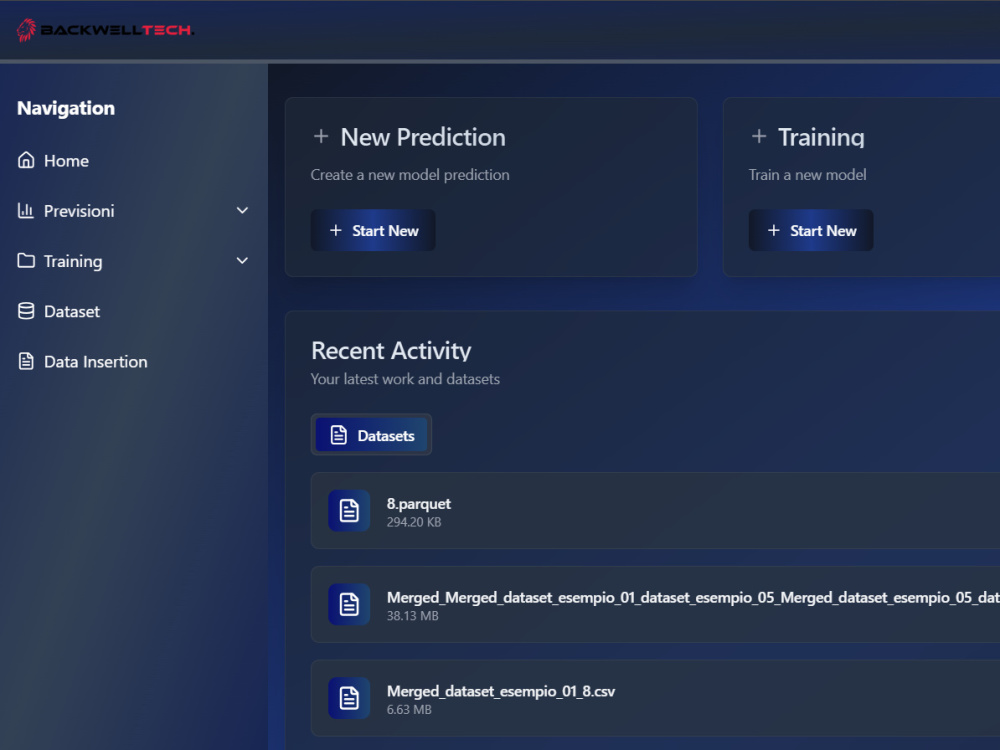Click the Training card title
The image size is (1000, 750).
821,137
